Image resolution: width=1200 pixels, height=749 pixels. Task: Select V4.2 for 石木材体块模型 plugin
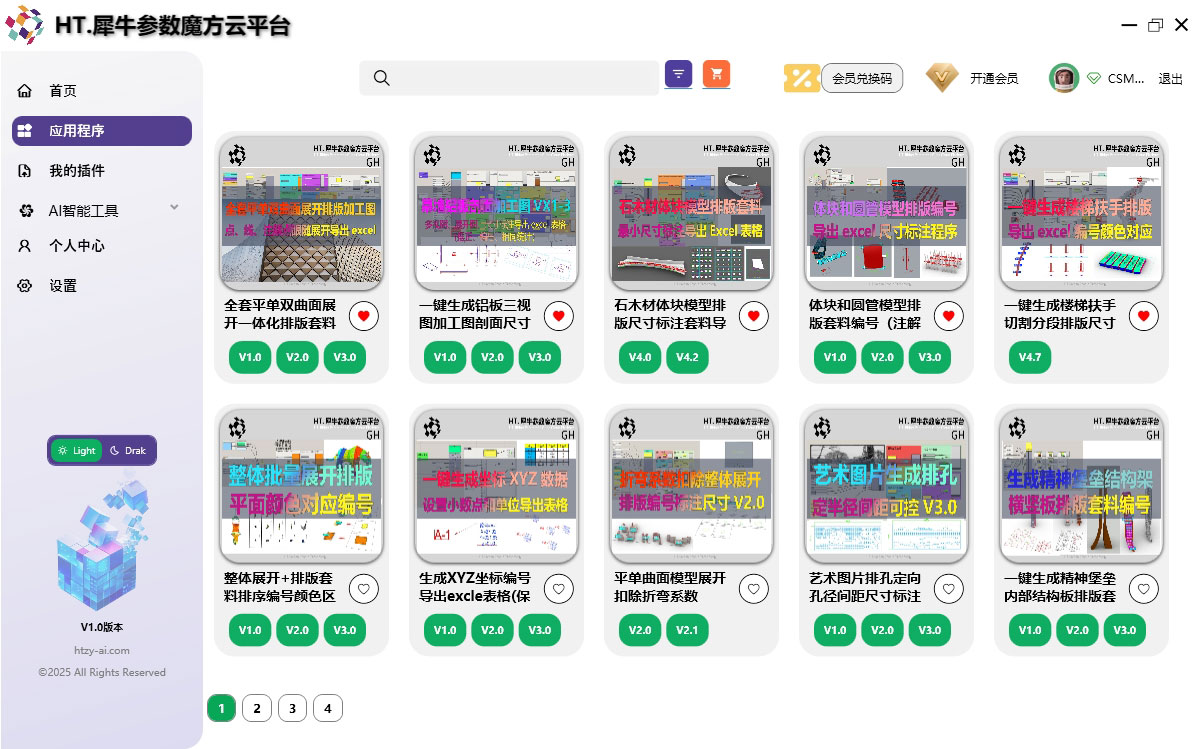point(687,357)
